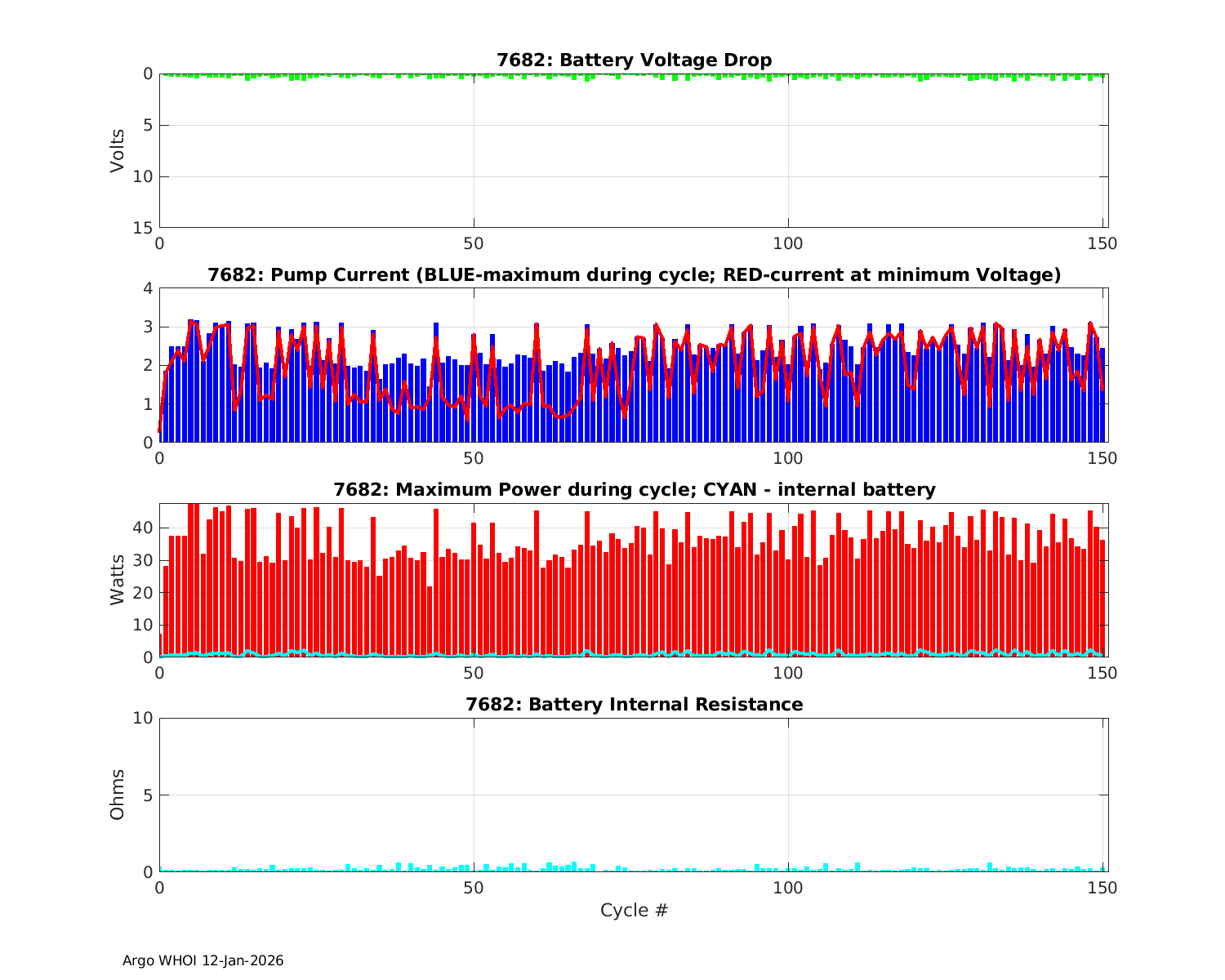Click the Battery Voltage Drop chart title

click(x=634, y=60)
